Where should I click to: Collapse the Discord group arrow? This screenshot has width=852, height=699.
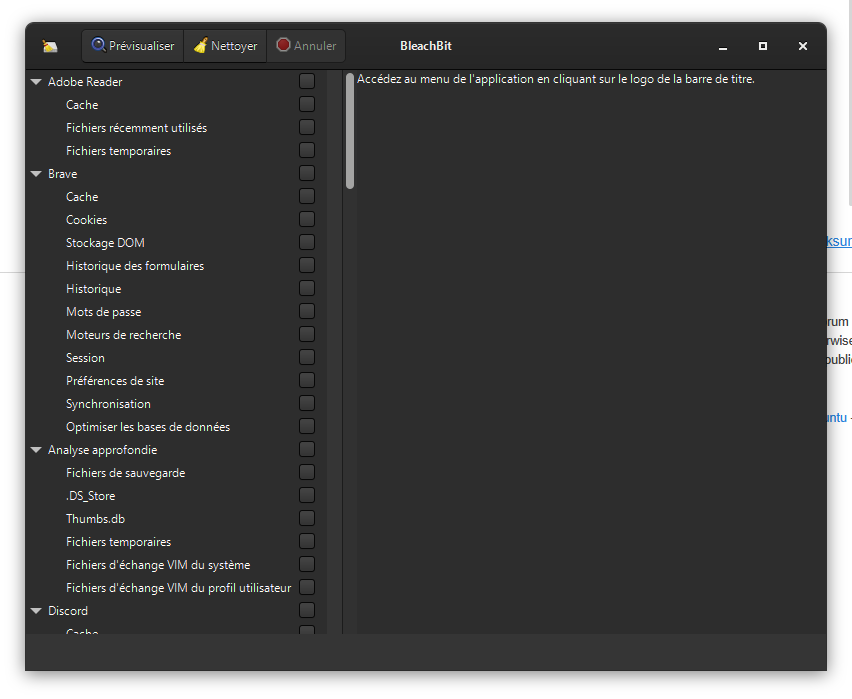point(36,611)
